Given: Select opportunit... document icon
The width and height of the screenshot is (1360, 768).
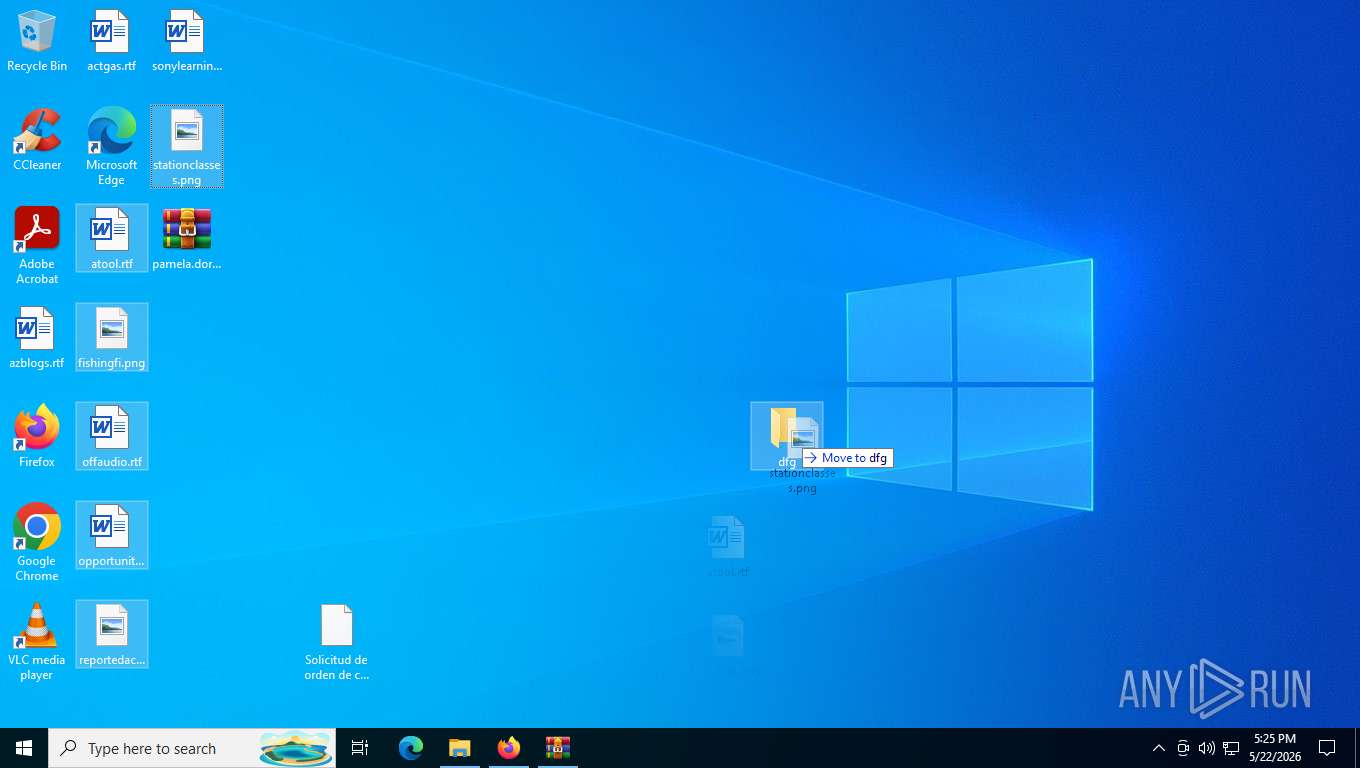Looking at the screenshot, I should click(111, 536).
